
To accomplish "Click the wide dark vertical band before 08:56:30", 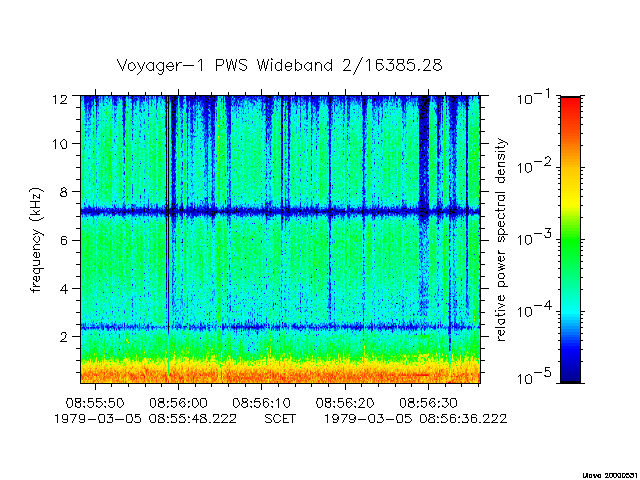I will tap(424, 204).
